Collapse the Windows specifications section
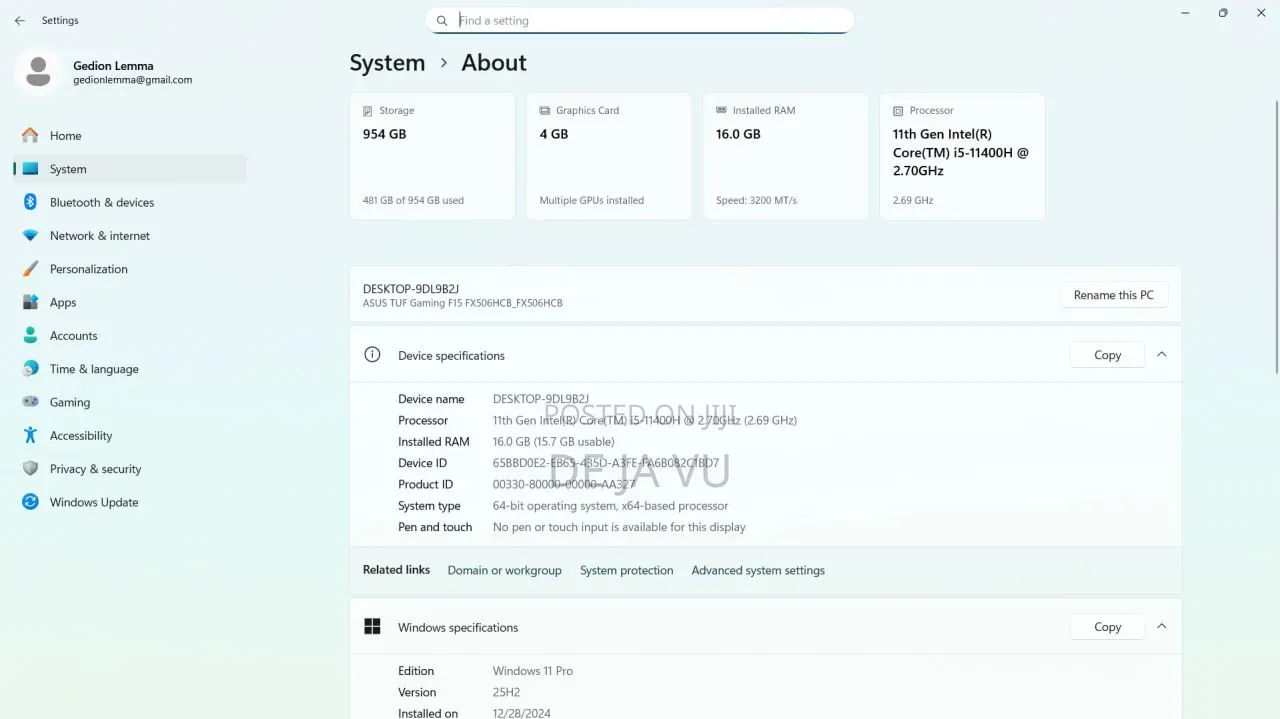The width and height of the screenshot is (1280, 719). point(1161,626)
